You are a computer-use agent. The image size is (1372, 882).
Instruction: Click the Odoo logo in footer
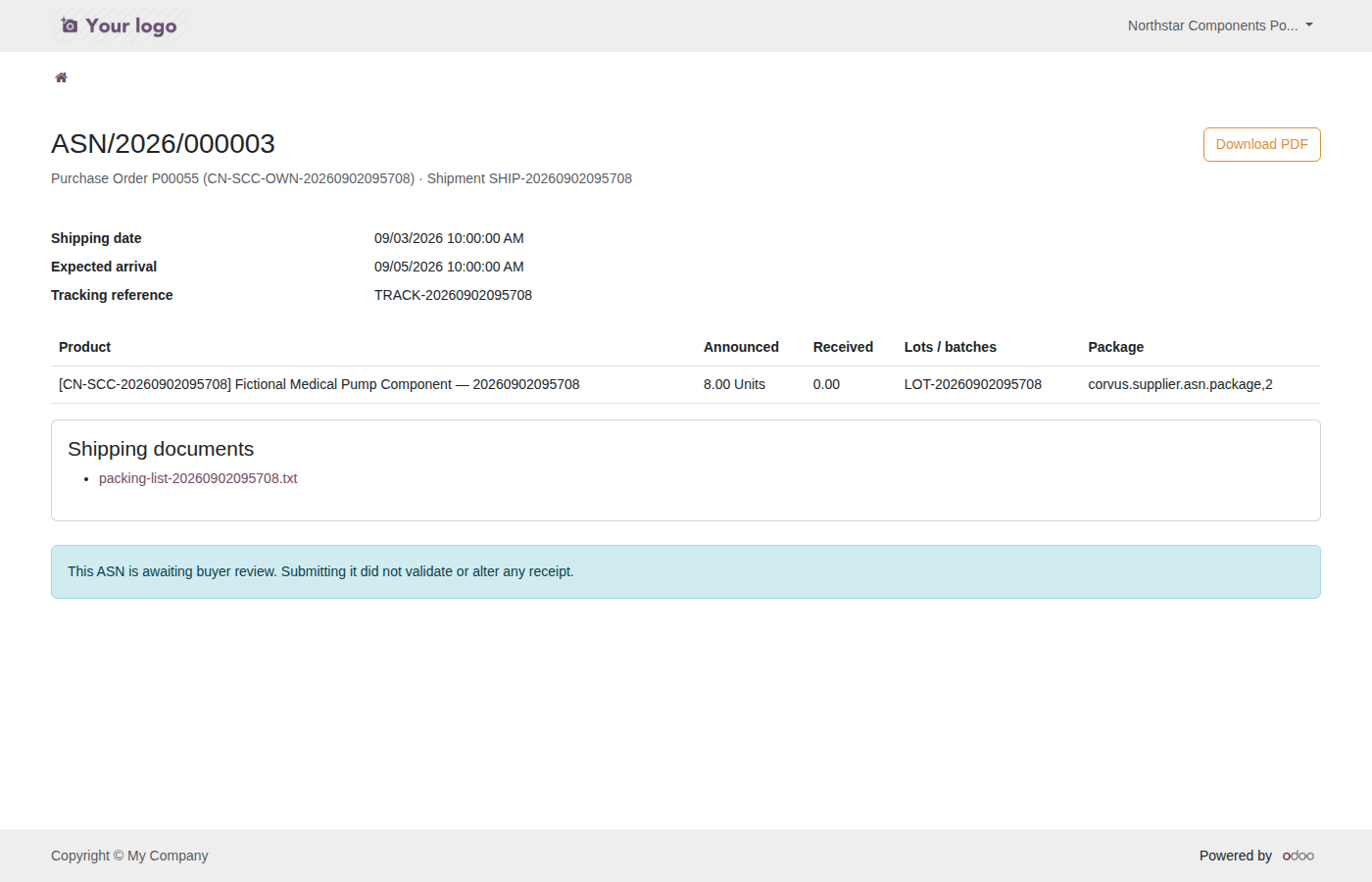[1298, 856]
